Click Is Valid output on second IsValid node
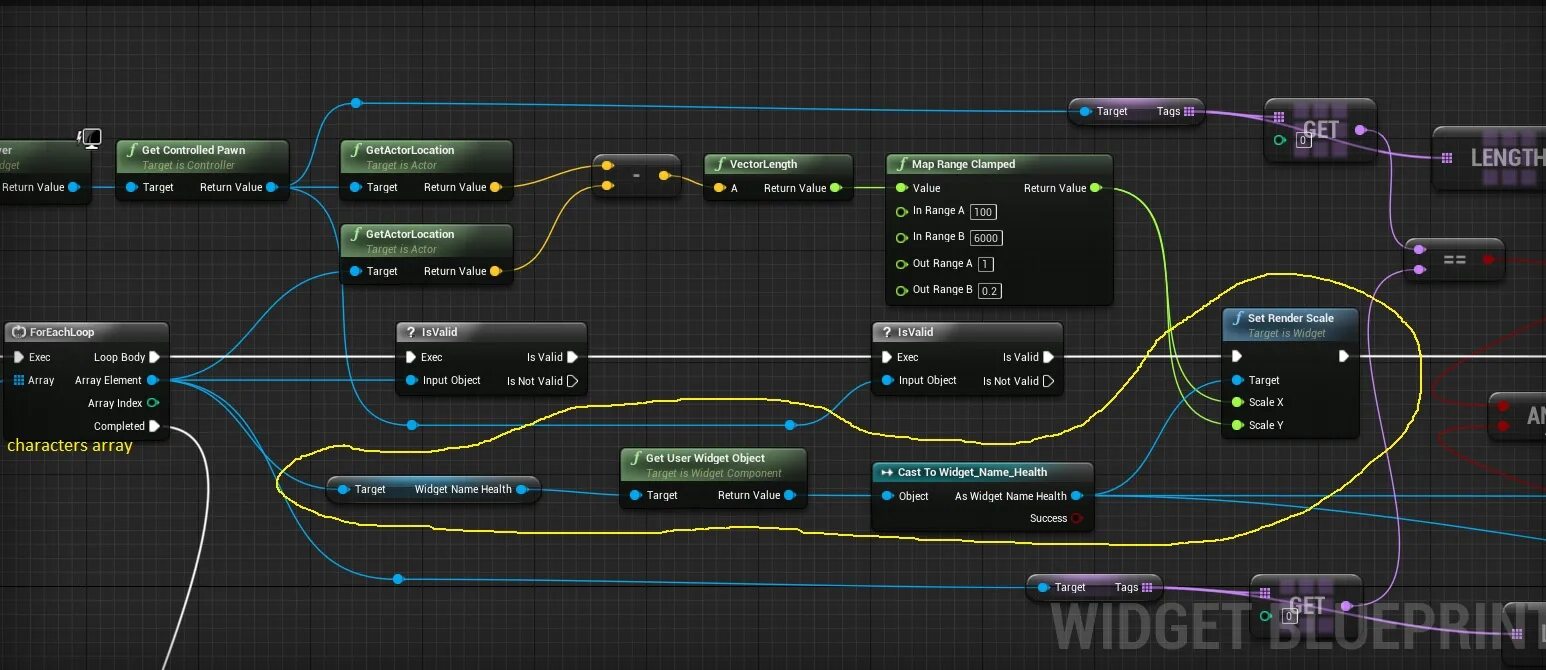The image size is (1546, 670). [1048, 357]
